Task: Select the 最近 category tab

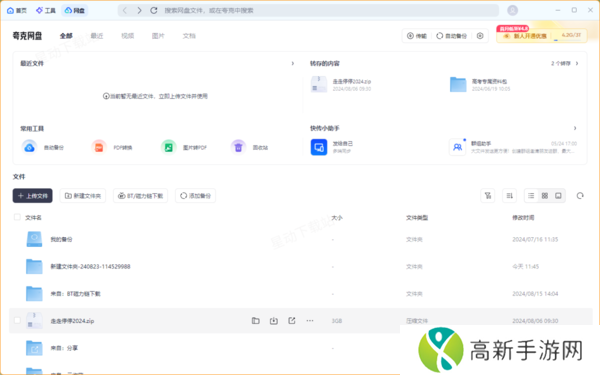Action: 97,36
